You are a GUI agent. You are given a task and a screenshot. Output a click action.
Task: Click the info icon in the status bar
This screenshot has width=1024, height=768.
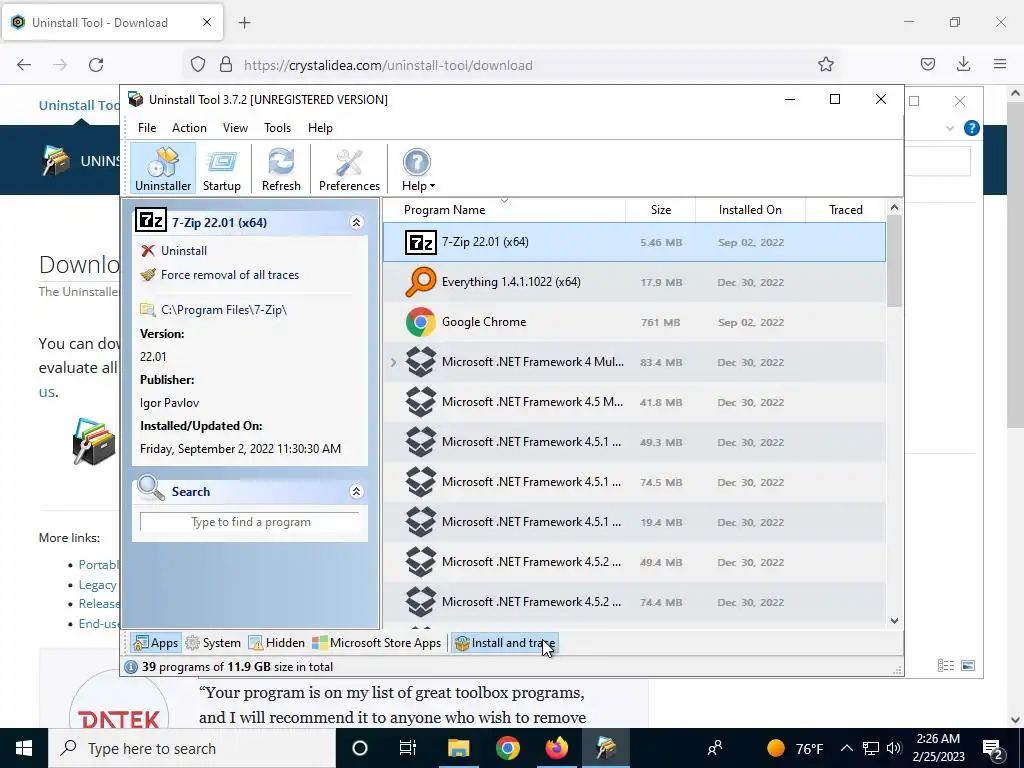coord(131,667)
